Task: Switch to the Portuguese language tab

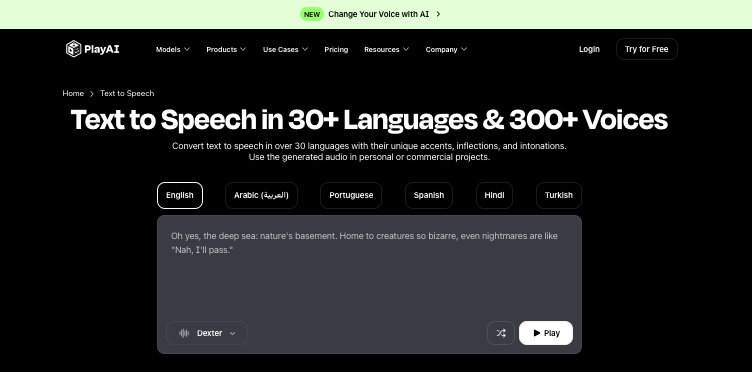Action: pos(351,196)
